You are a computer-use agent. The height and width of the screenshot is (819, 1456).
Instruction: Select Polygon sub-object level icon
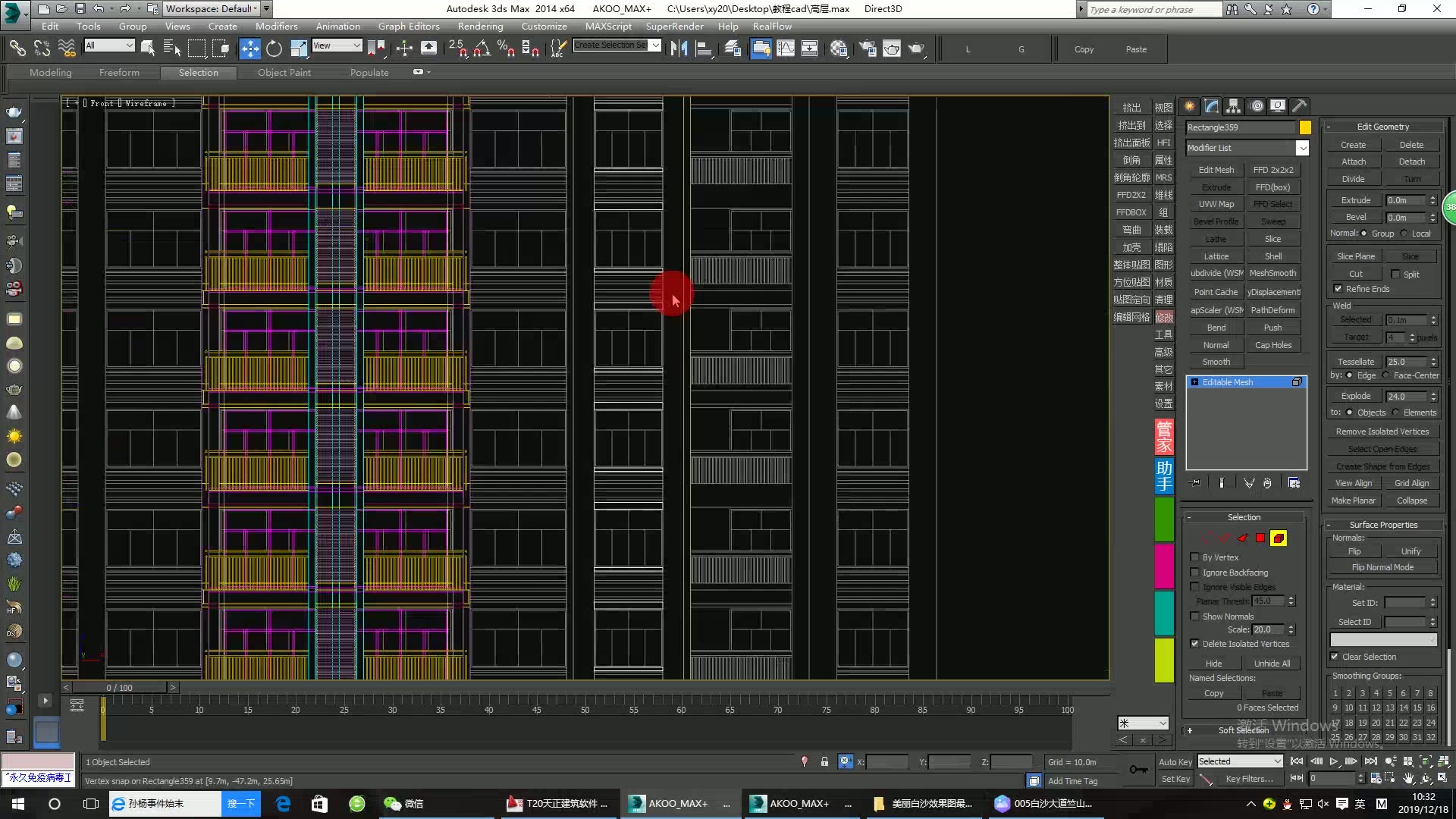pyautogui.click(x=1260, y=538)
